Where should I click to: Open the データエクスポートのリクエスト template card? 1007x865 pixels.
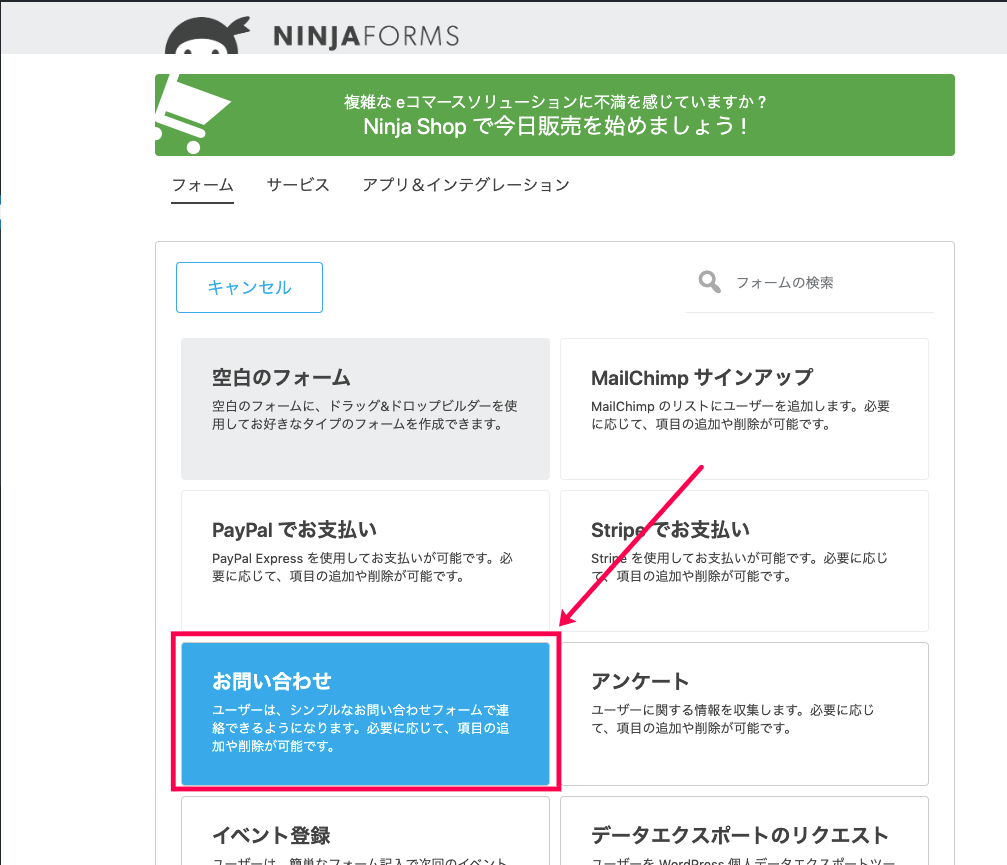coord(744,831)
